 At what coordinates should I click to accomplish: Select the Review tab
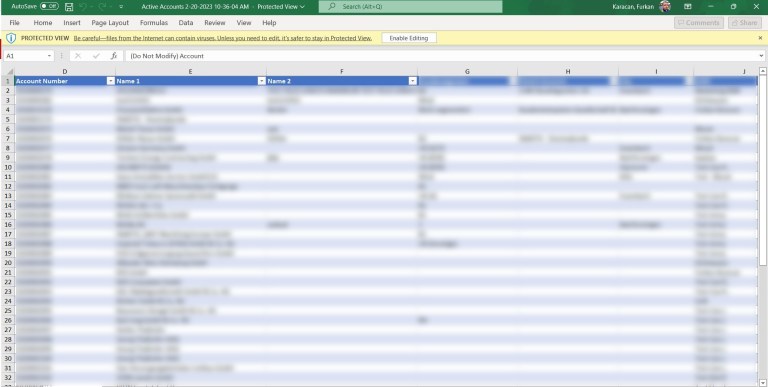click(215, 23)
